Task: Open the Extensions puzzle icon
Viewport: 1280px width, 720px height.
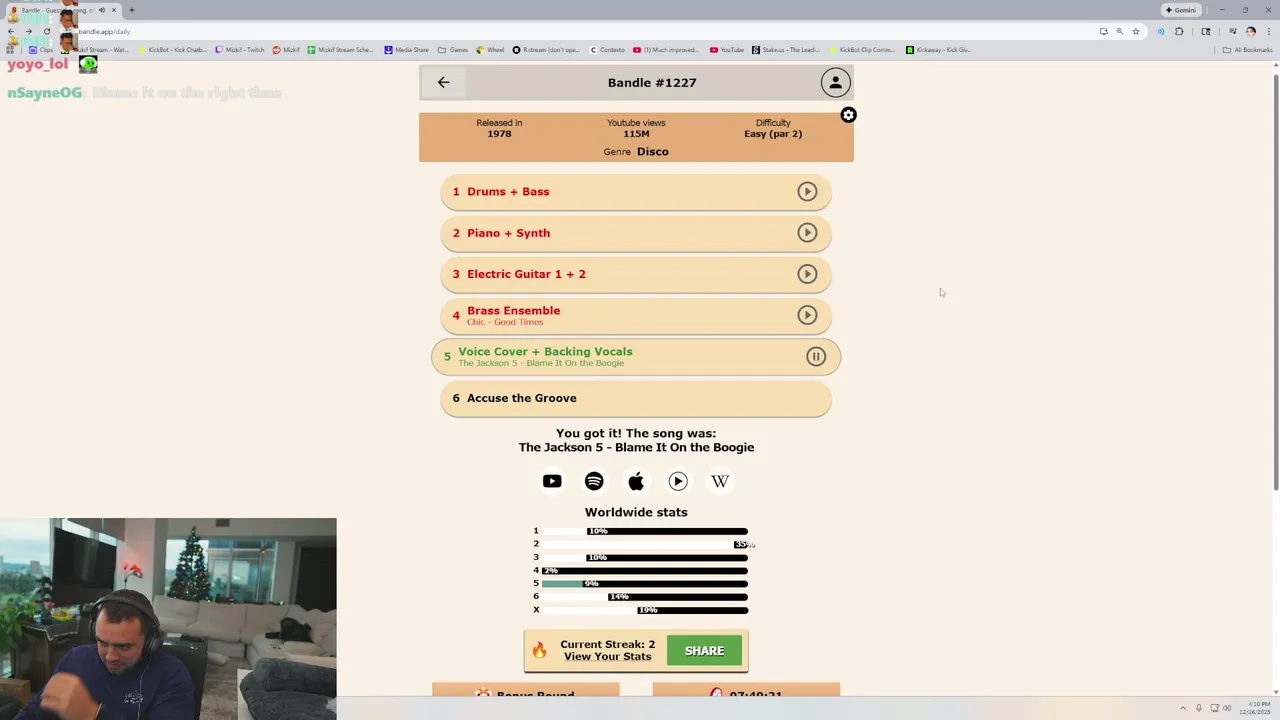Action: point(1179,31)
